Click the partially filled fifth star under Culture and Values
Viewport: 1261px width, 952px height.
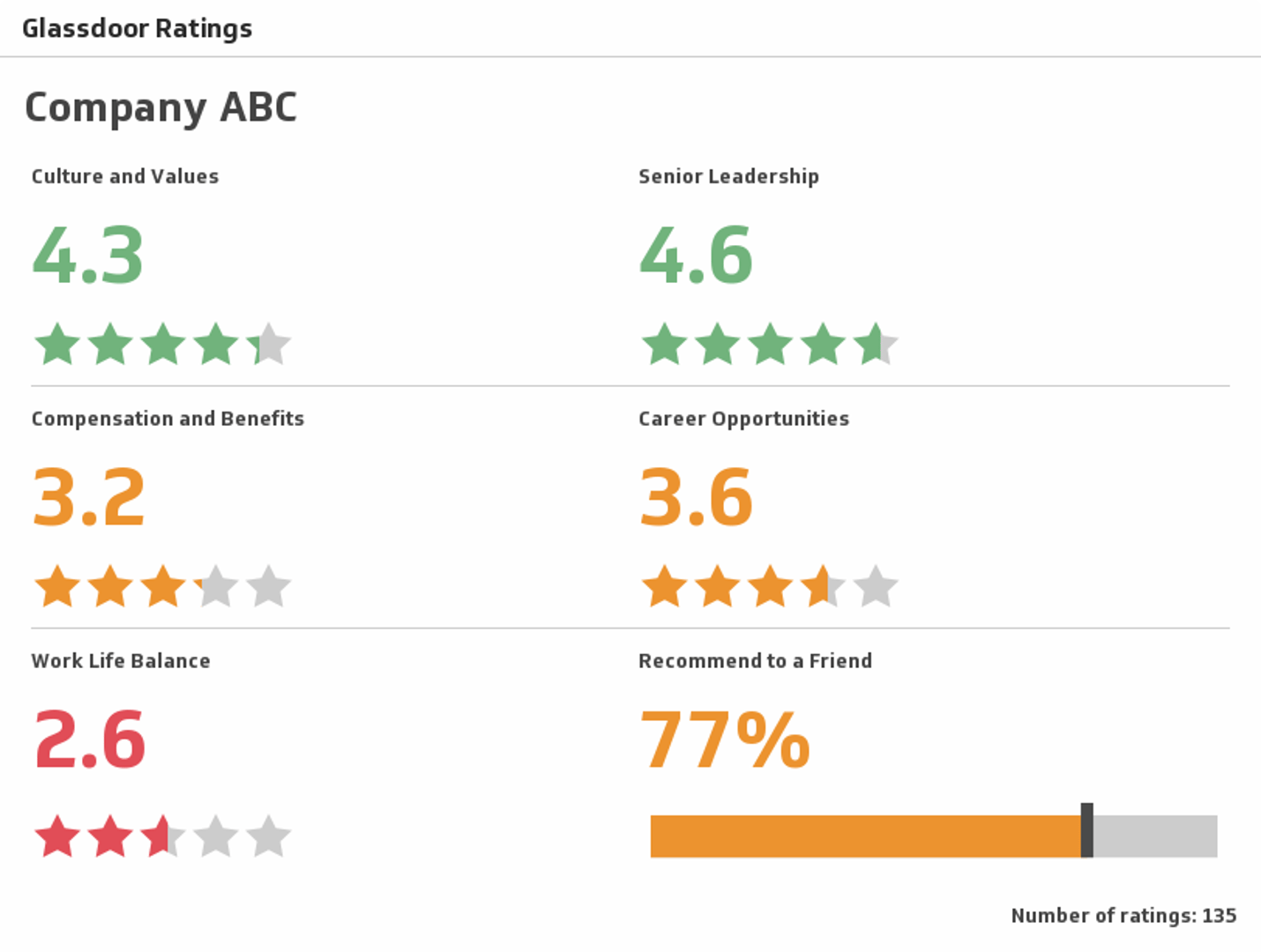tap(269, 345)
